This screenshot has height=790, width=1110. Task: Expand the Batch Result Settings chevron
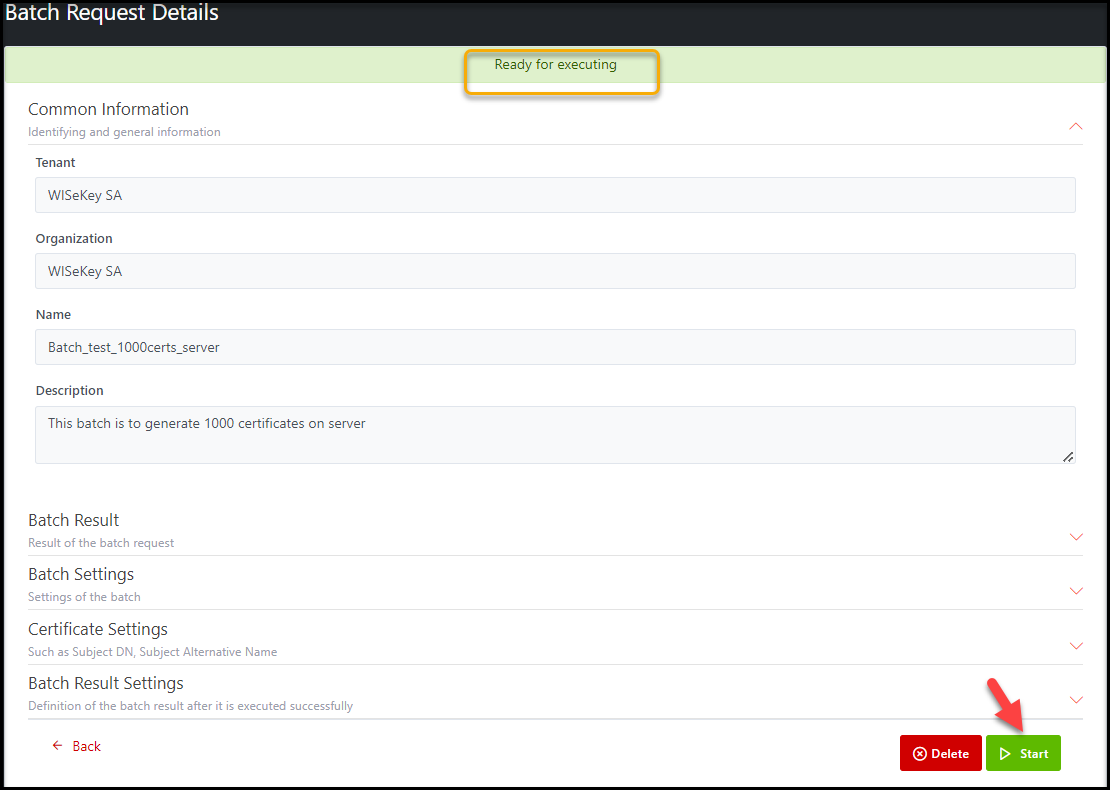(x=1076, y=700)
